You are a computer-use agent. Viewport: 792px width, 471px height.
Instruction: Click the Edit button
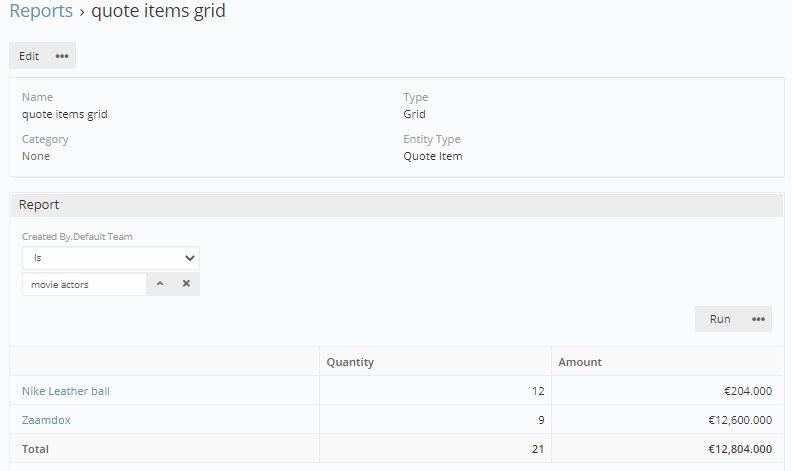click(29, 56)
